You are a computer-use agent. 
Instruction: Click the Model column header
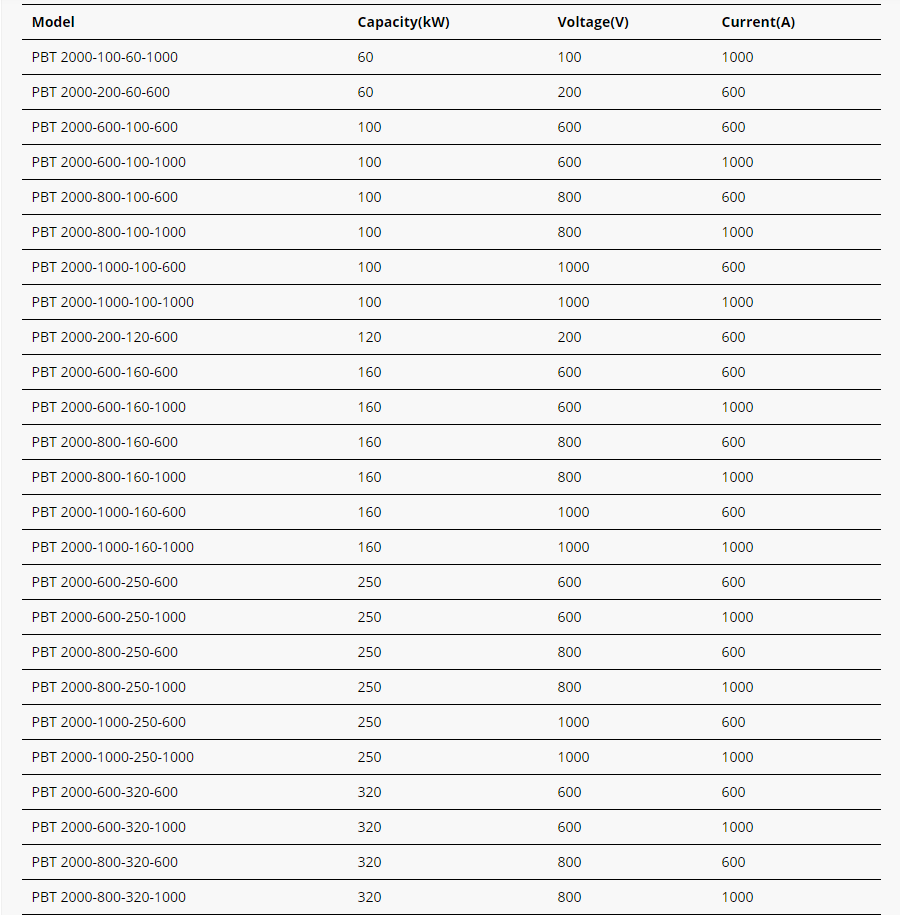[53, 22]
